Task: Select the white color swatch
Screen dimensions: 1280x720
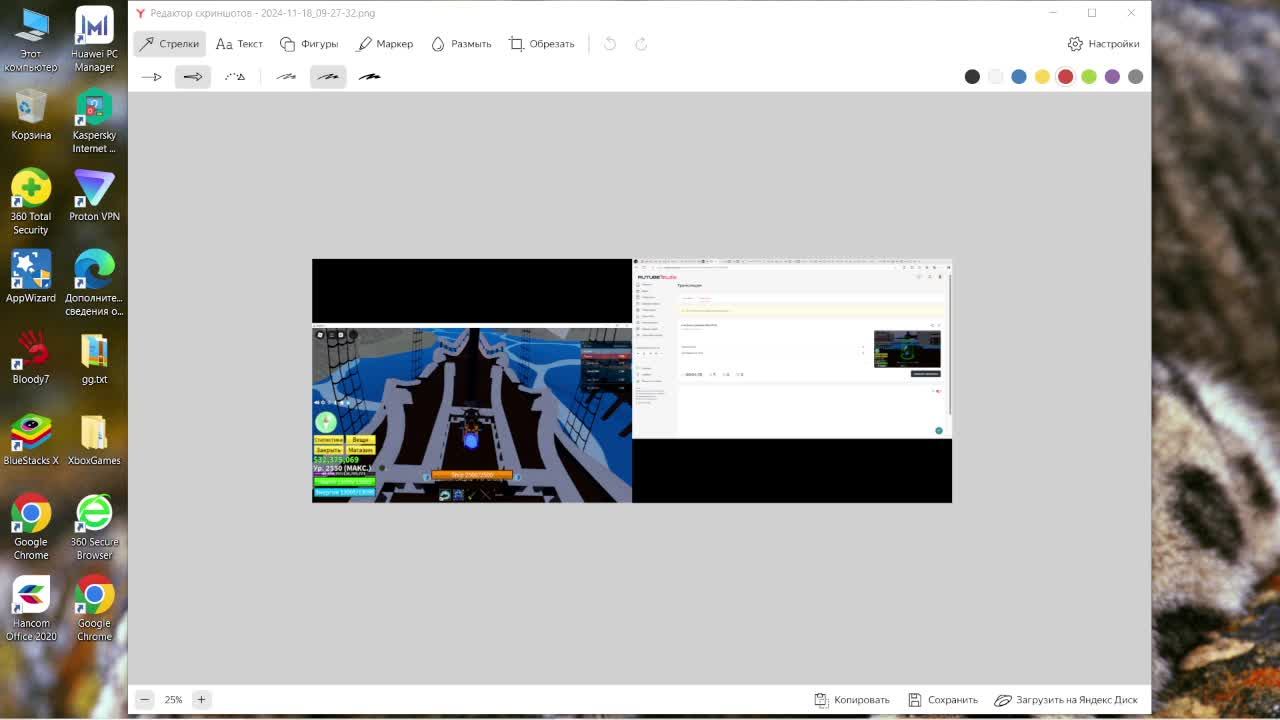Action: pyautogui.click(x=995, y=77)
